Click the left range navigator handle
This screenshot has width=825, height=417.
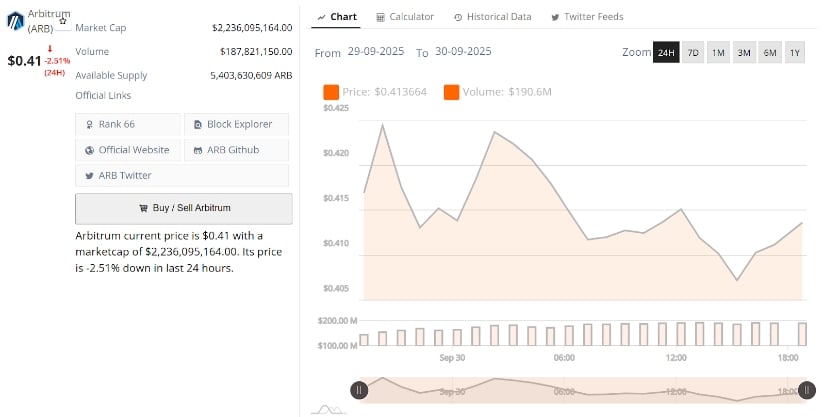coord(359,391)
